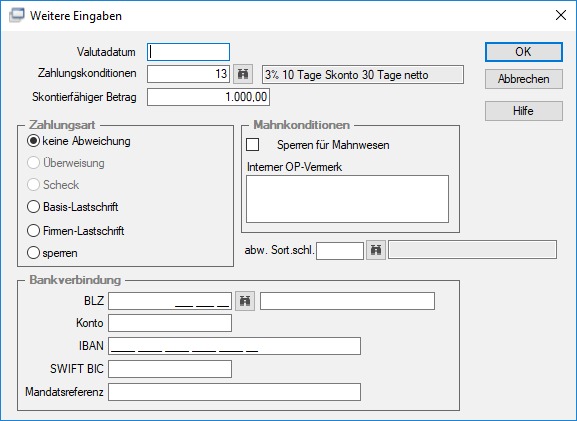577x421 pixels.
Task: Focus the Valutadatum date field
Action: point(188,52)
